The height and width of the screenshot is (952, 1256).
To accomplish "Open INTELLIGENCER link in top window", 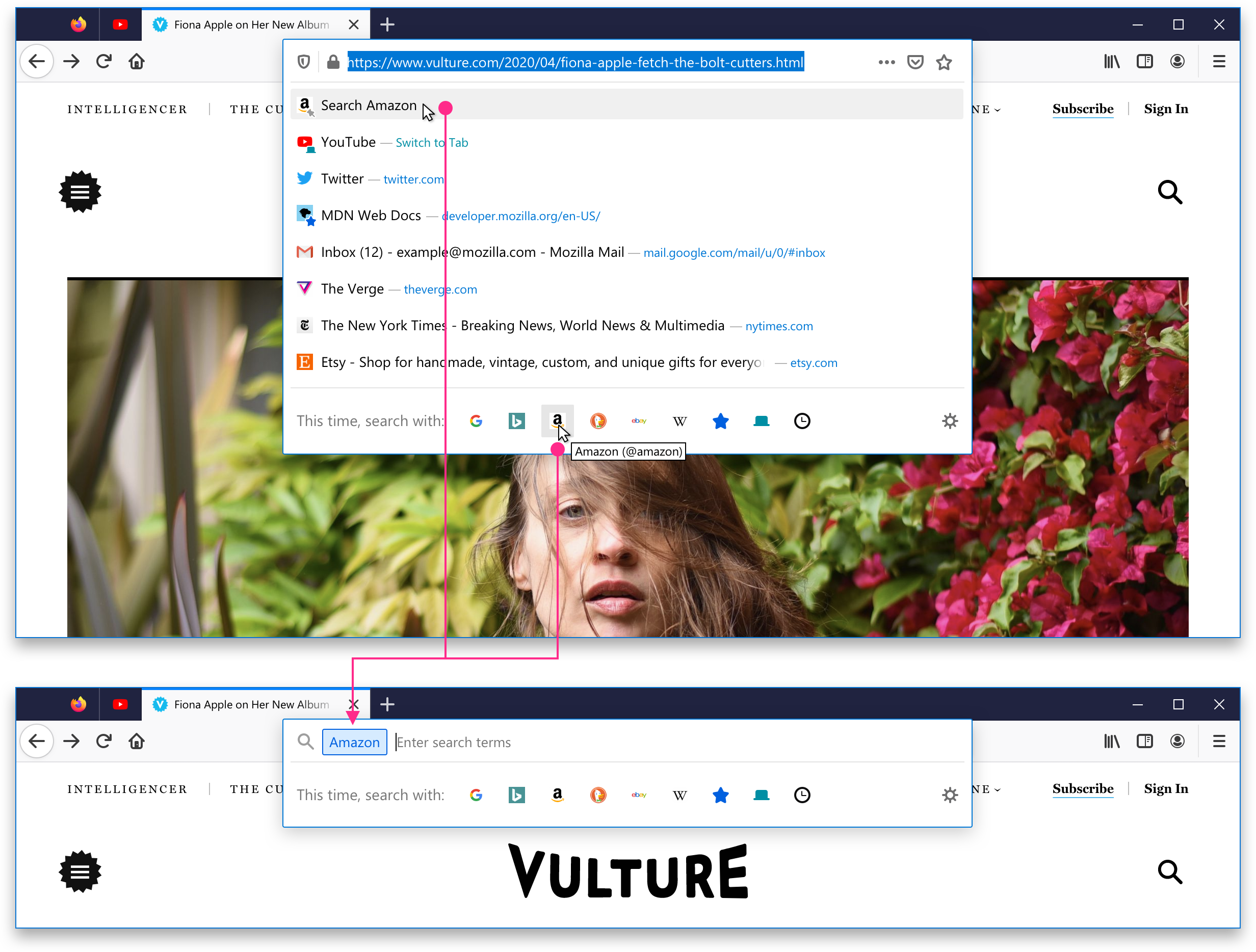I will pyautogui.click(x=127, y=110).
